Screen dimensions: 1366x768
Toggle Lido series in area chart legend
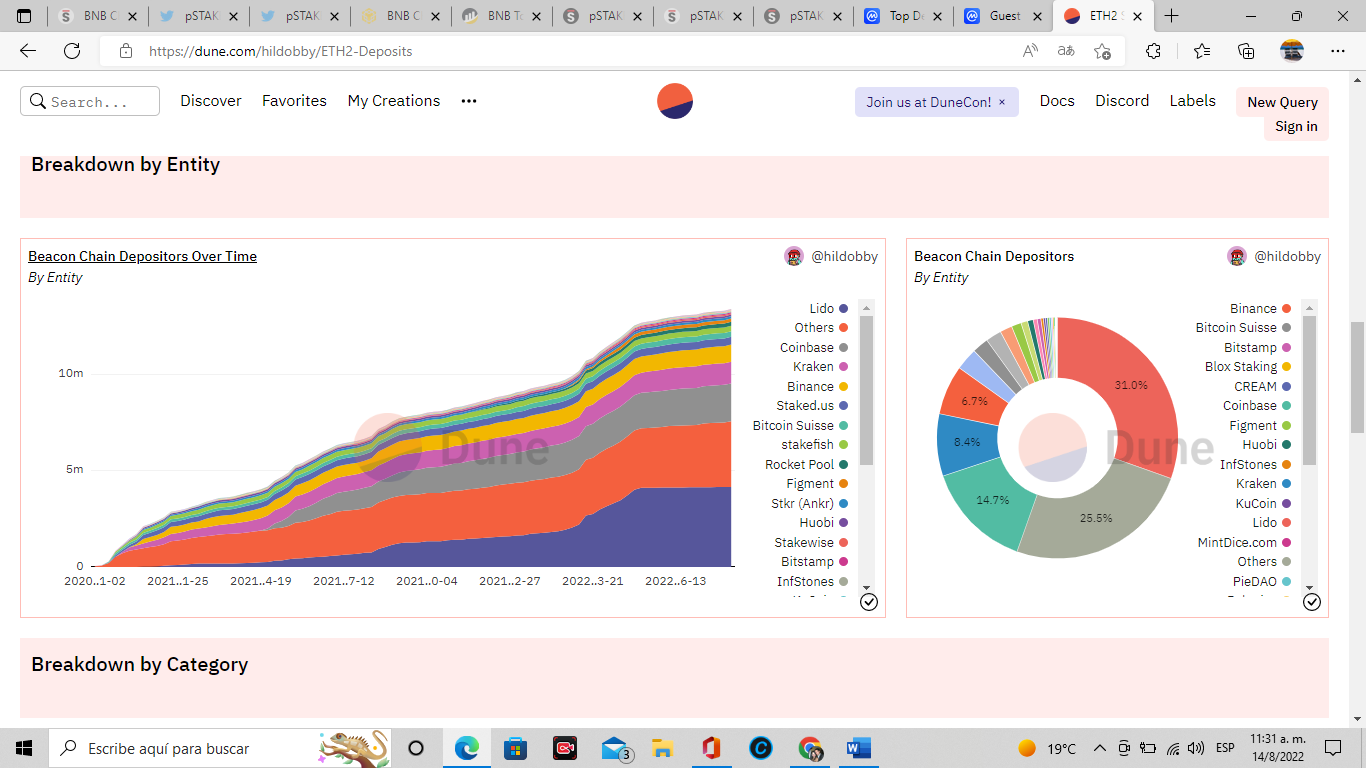point(829,308)
